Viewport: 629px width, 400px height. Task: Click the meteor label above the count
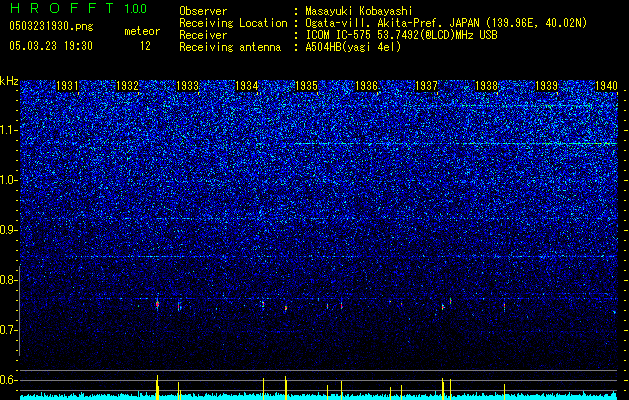pyautogui.click(x=142, y=31)
